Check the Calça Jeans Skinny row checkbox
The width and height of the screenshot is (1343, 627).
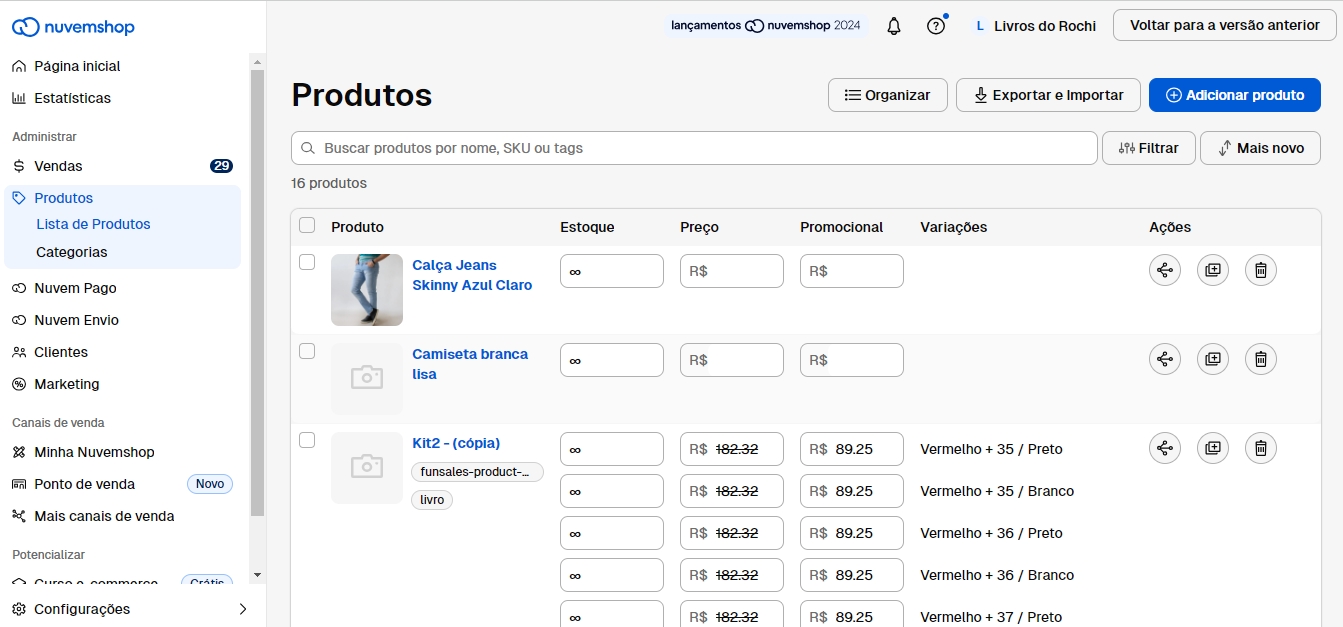(307, 262)
